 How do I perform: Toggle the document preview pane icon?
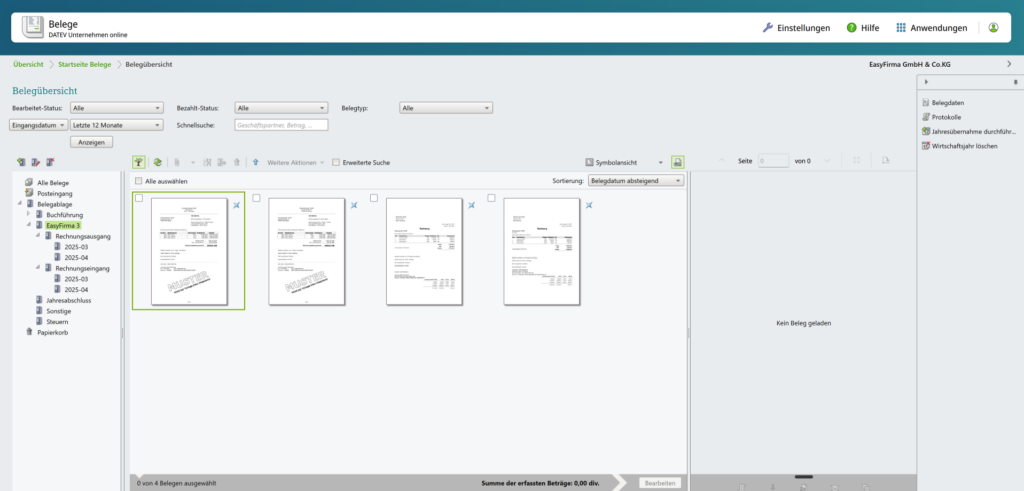(677, 162)
